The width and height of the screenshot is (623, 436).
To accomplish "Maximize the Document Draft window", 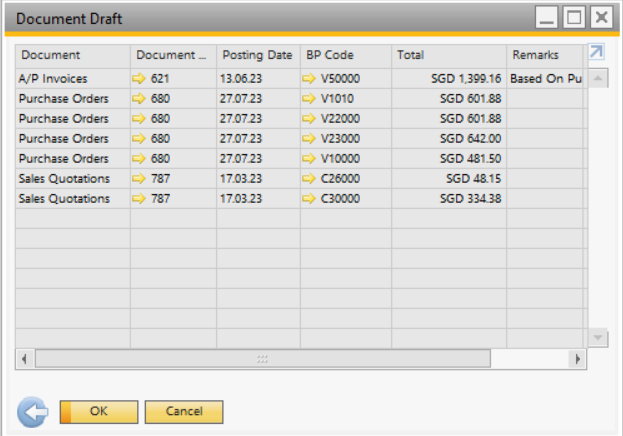I will coord(574,18).
